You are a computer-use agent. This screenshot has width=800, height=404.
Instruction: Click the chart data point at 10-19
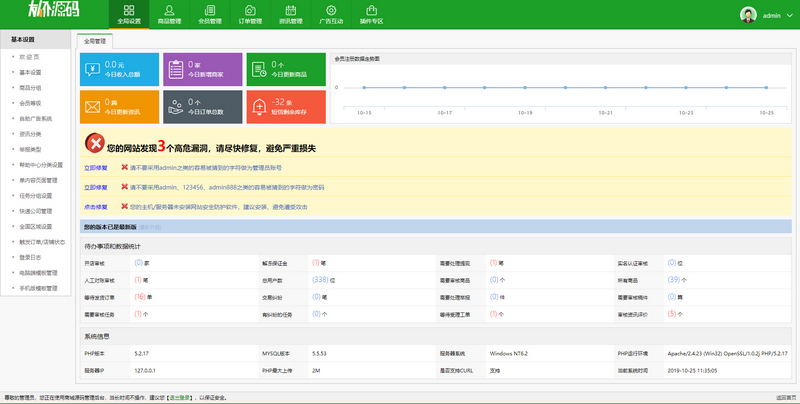point(525,88)
